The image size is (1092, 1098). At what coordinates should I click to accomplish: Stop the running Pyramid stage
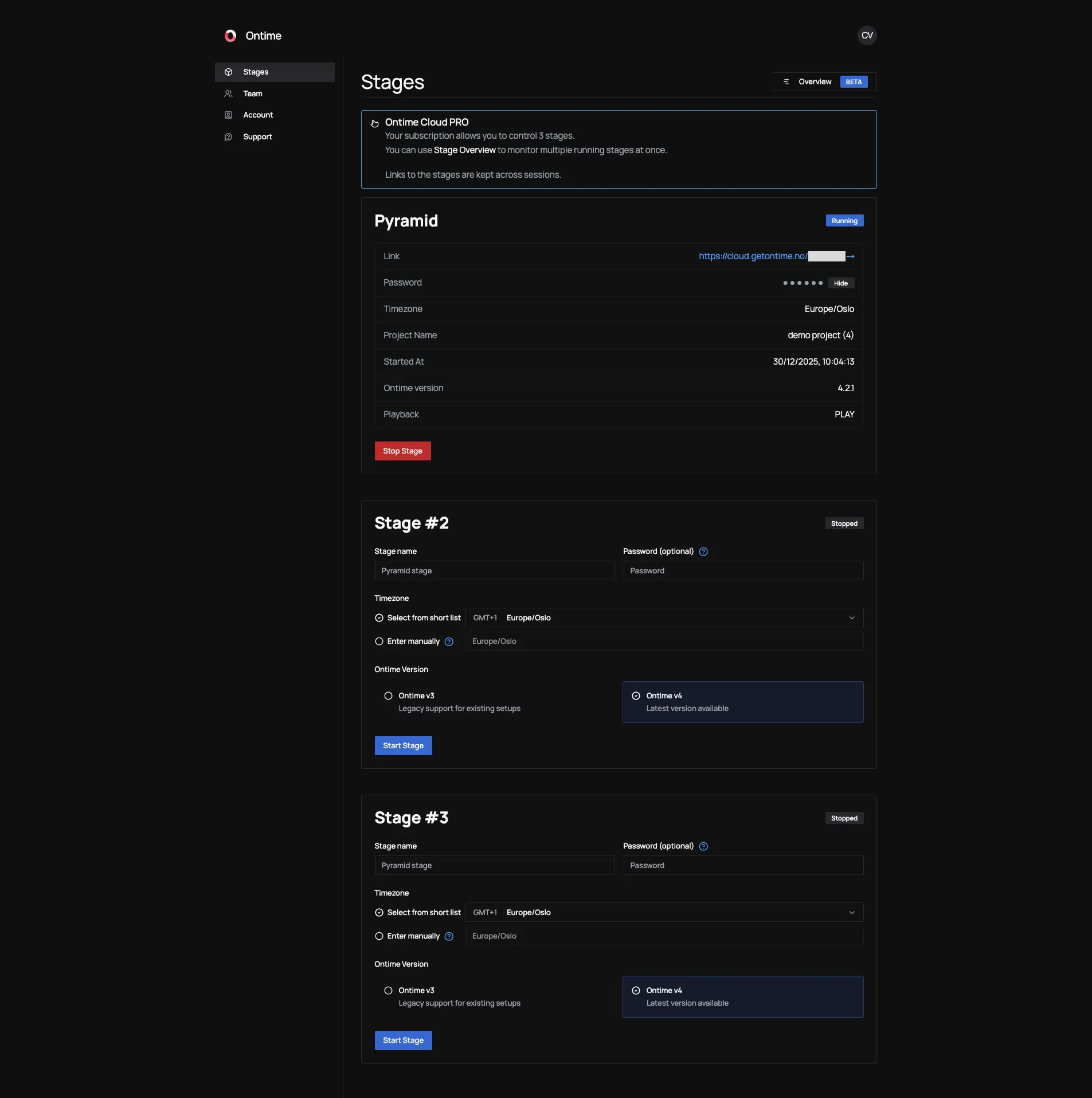click(x=402, y=451)
